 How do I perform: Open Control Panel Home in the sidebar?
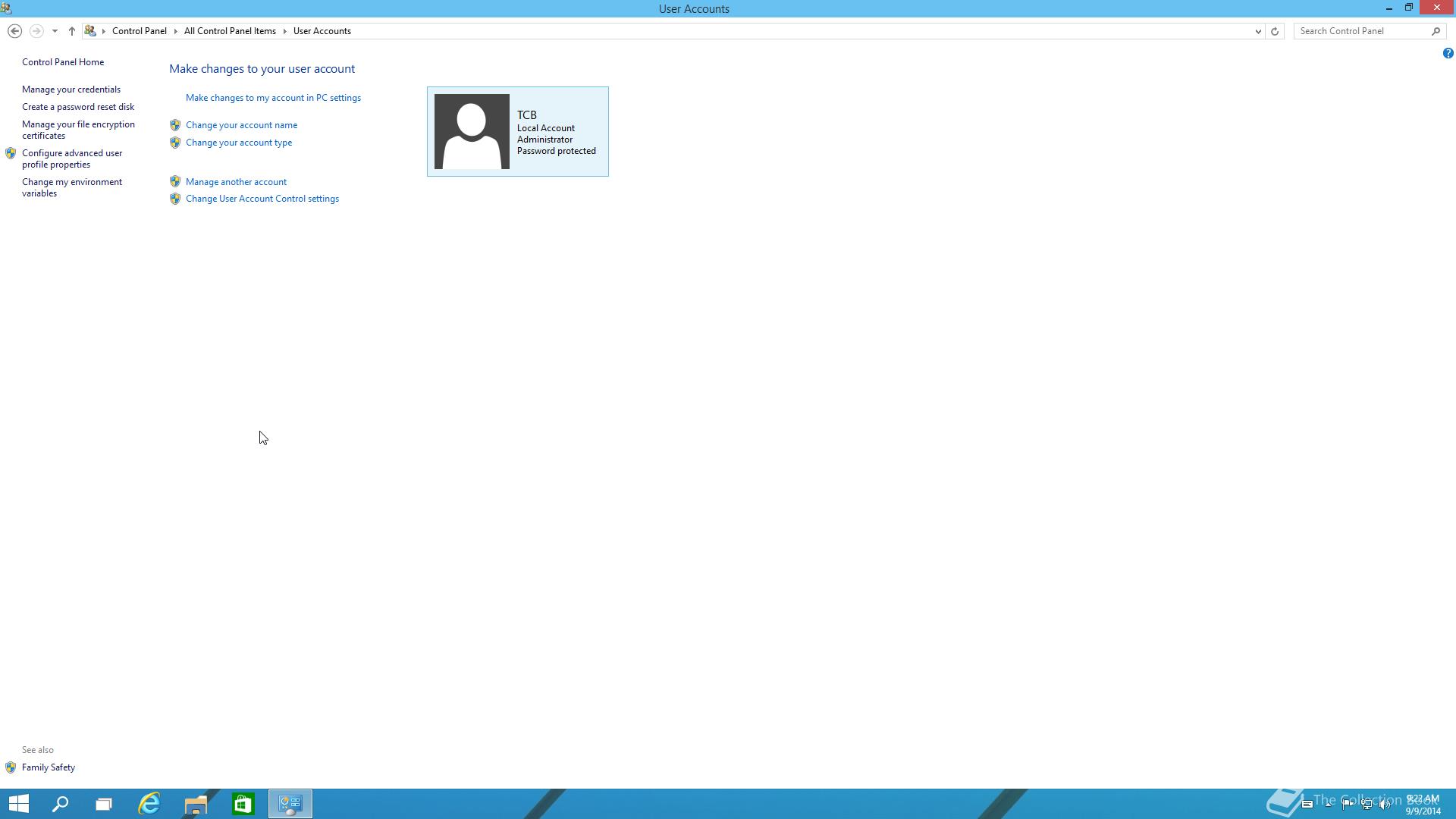coord(63,62)
